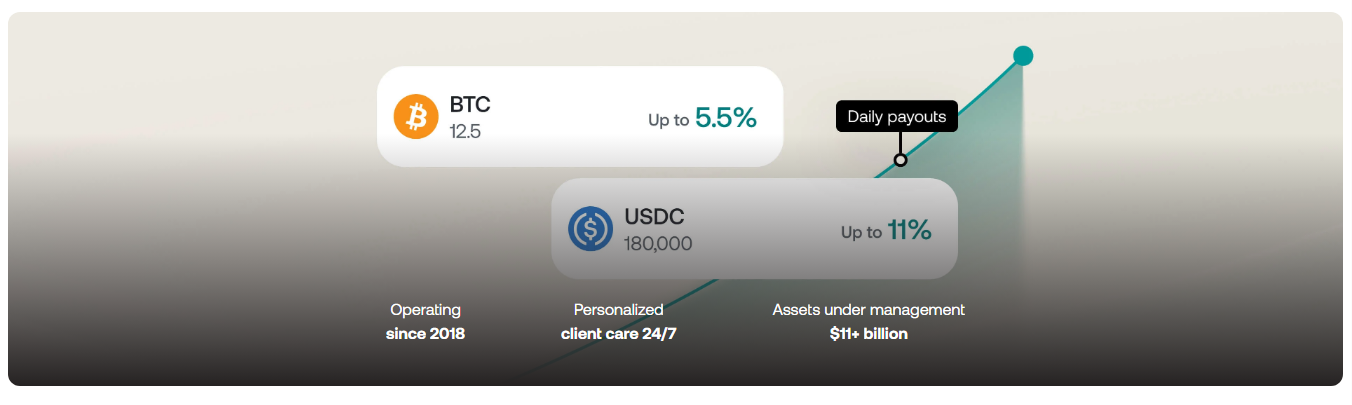Click the hollow circle marker below Daily payouts
1352x405 pixels.
pyautogui.click(x=900, y=159)
